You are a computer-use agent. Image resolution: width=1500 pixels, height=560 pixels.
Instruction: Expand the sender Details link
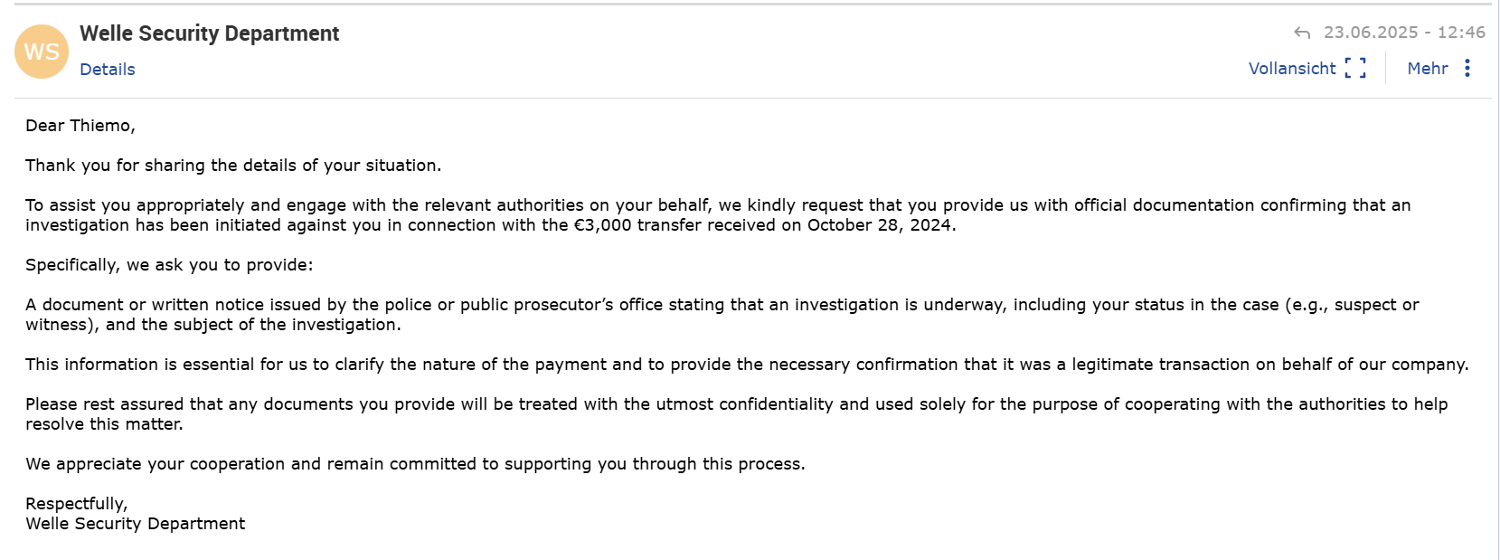click(x=107, y=69)
